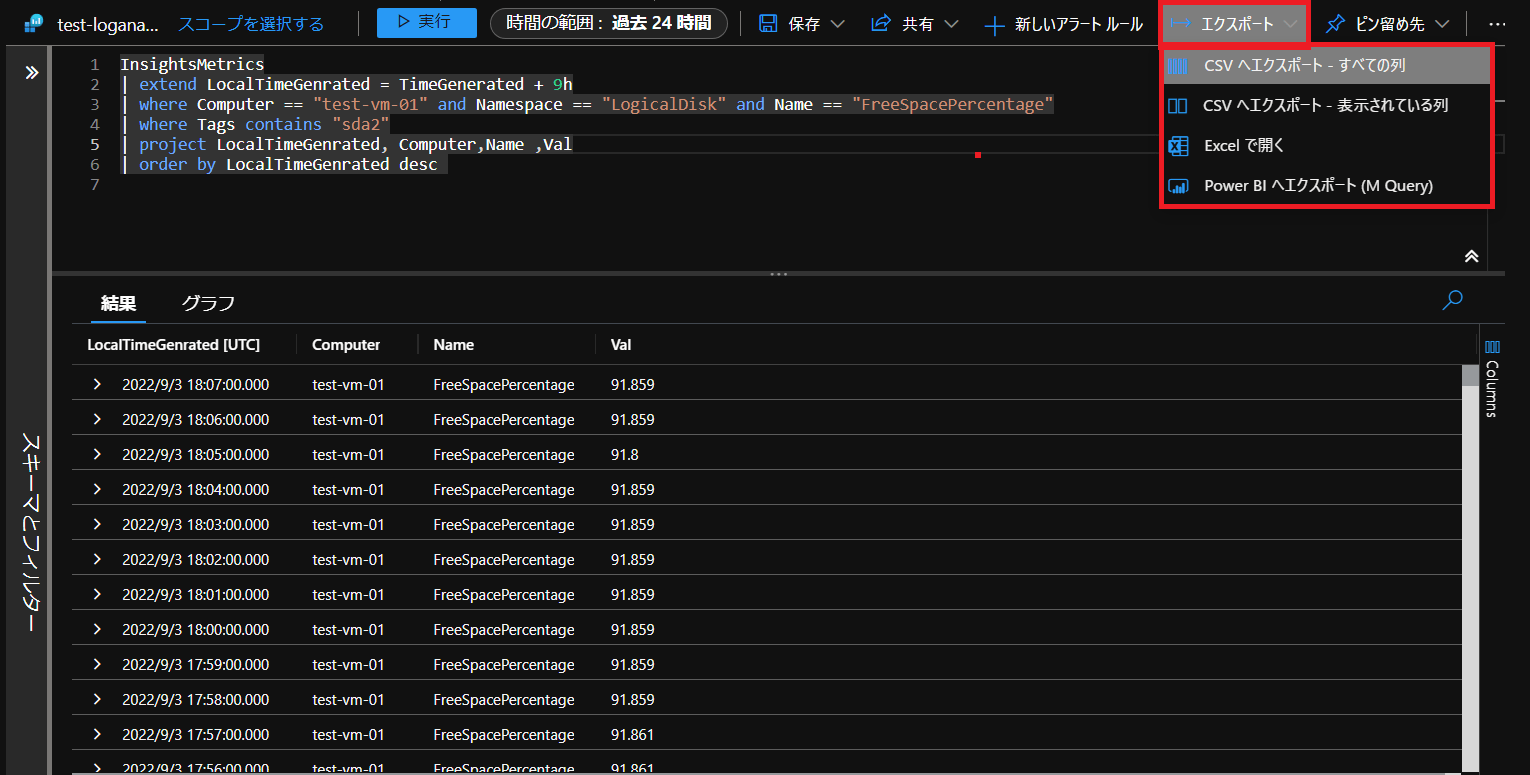1530x775 pixels.
Task: Click the search magnifier icon in results
Action: pyautogui.click(x=1453, y=300)
